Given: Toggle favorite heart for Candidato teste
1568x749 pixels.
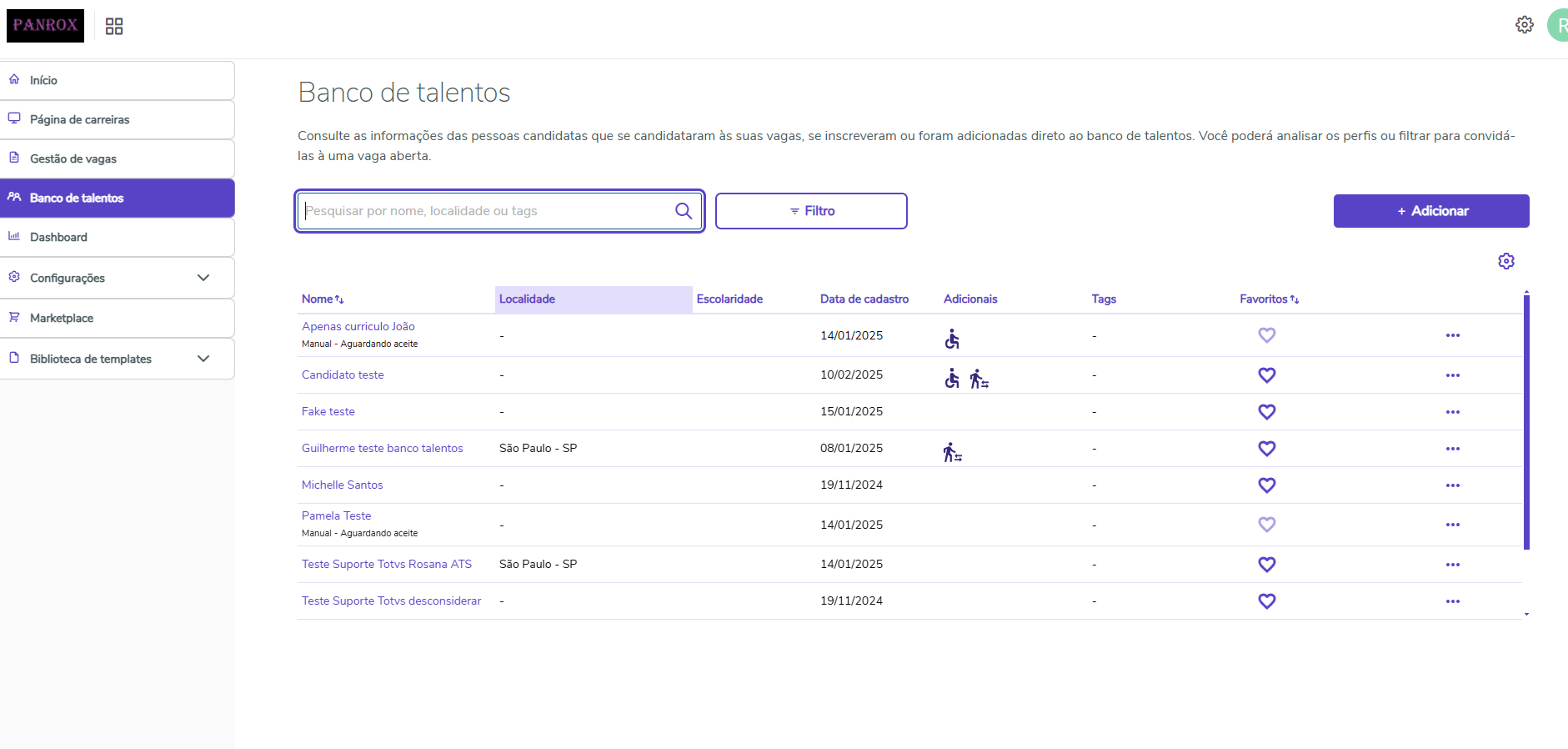Looking at the screenshot, I should click(1266, 375).
